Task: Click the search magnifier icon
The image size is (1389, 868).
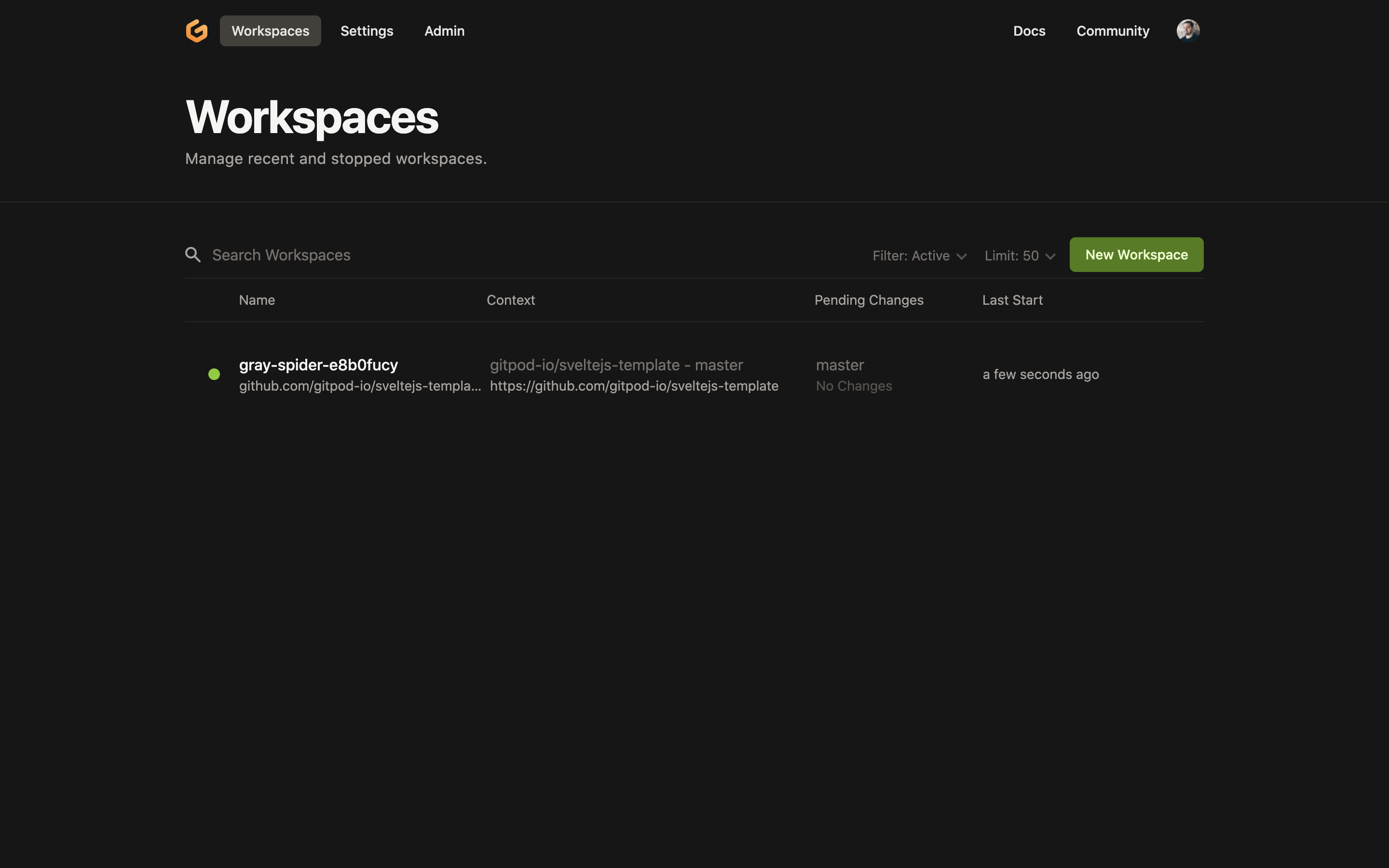Action: click(x=193, y=255)
